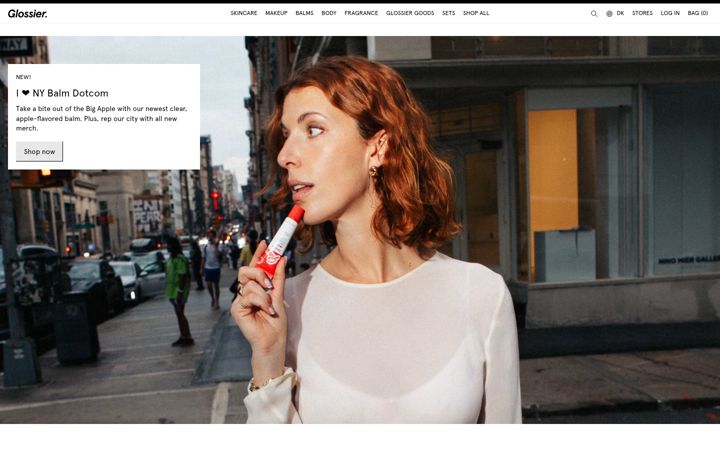720x450 pixels.
Task: Open the Skincare menu
Action: pyautogui.click(x=244, y=13)
